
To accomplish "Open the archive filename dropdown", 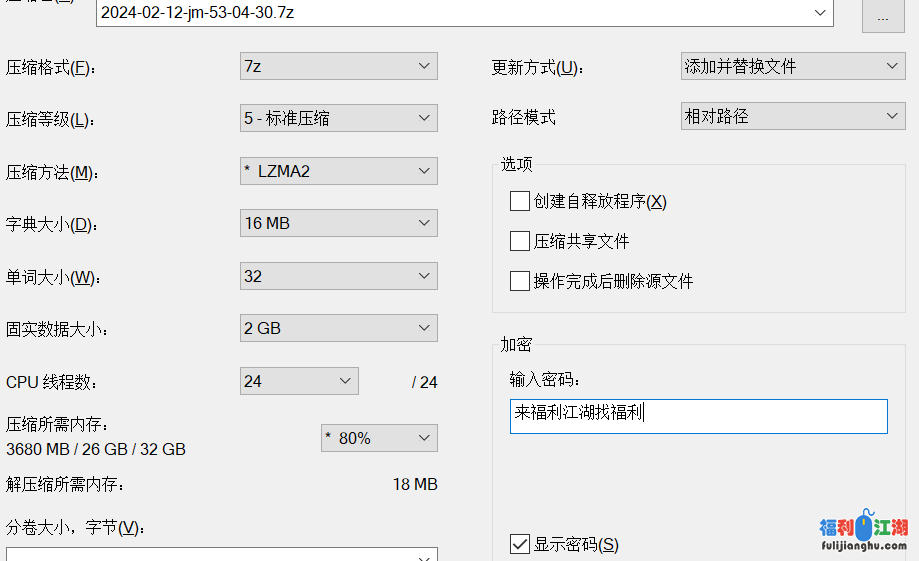I will click(x=821, y=13).
